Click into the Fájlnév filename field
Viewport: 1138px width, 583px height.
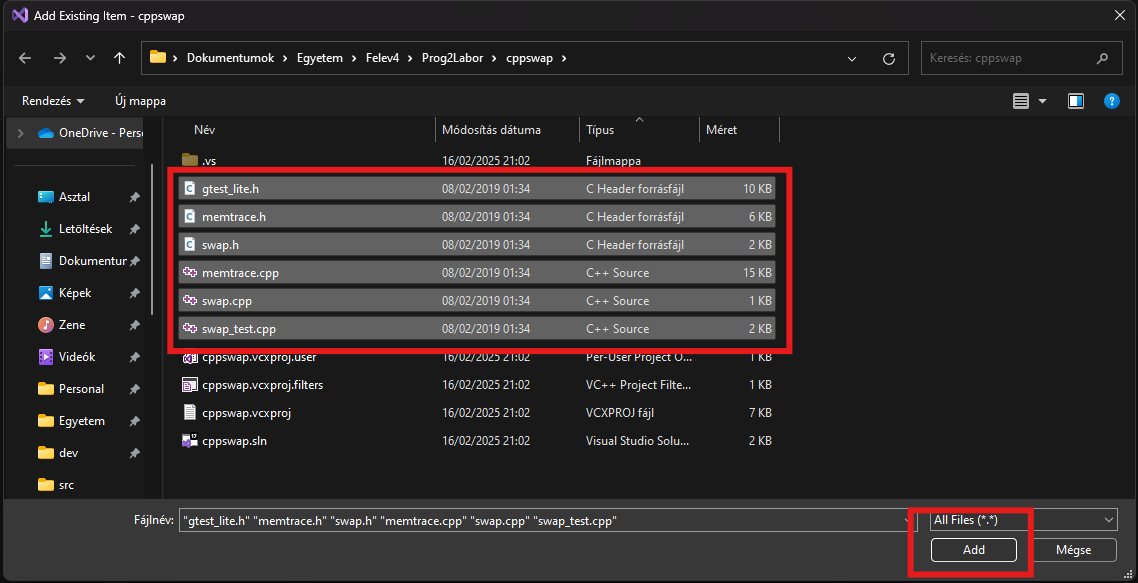(x=540, y=520)
